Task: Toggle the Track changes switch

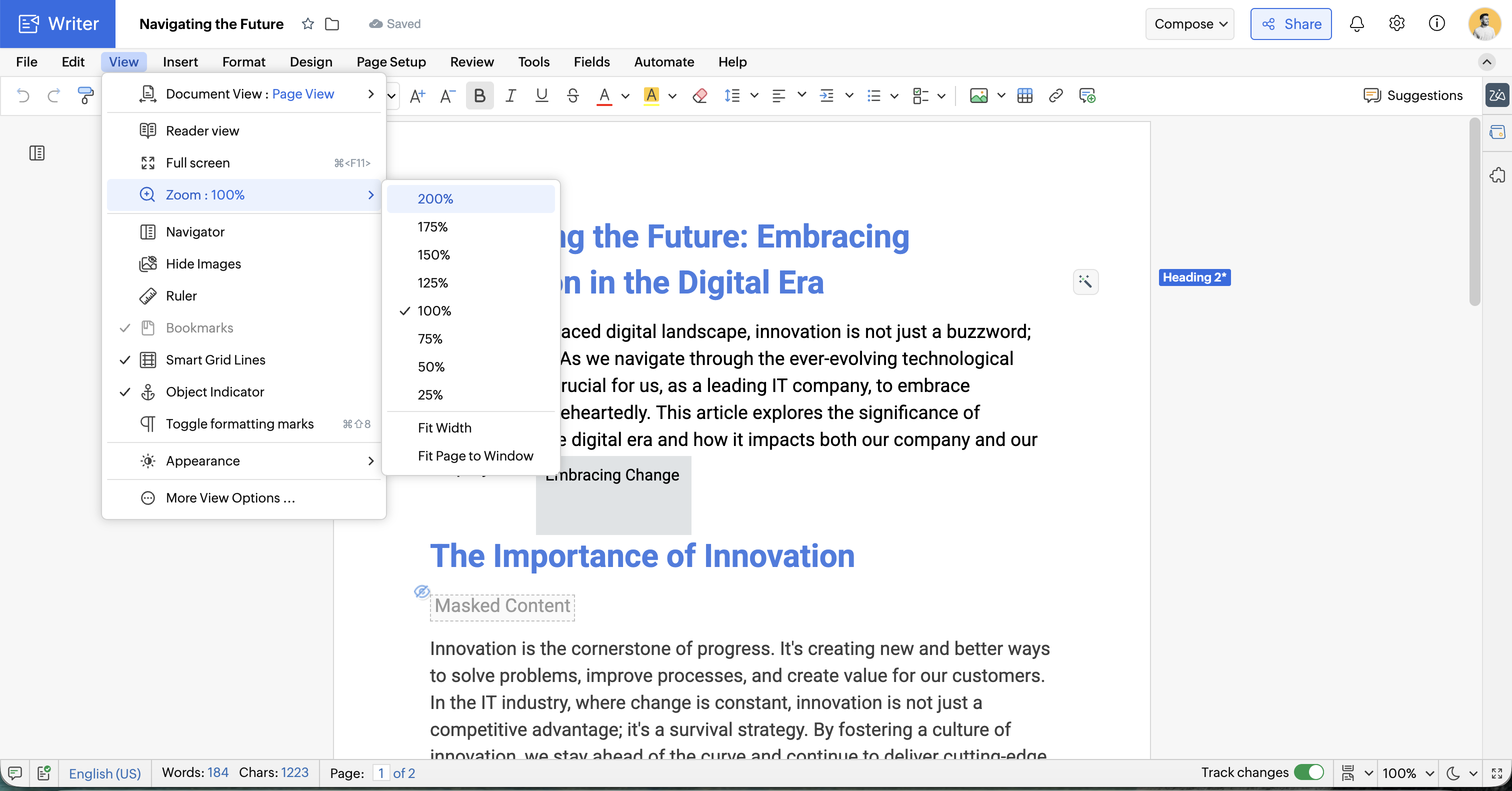Action: 1308,772
